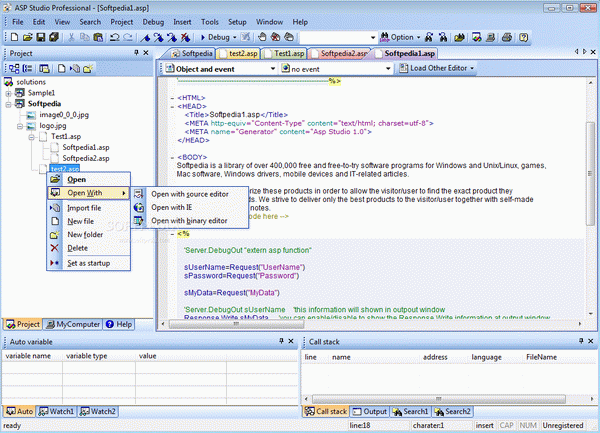Open the Setup menu
The height and width of the screenshot is (433, 600).
coord(237,22)
